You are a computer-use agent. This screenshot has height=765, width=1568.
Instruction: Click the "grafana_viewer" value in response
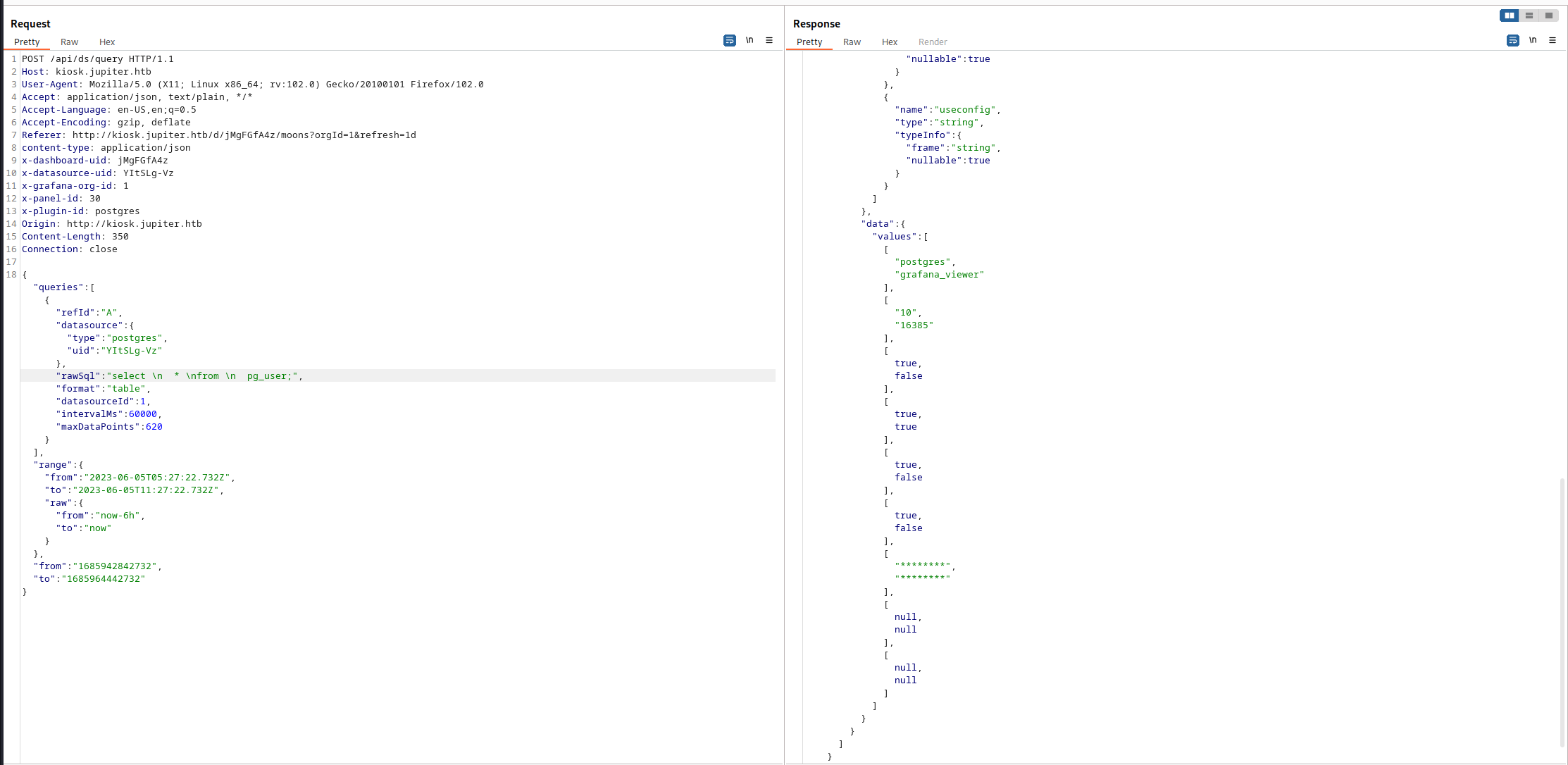click(x=939, y=275)
